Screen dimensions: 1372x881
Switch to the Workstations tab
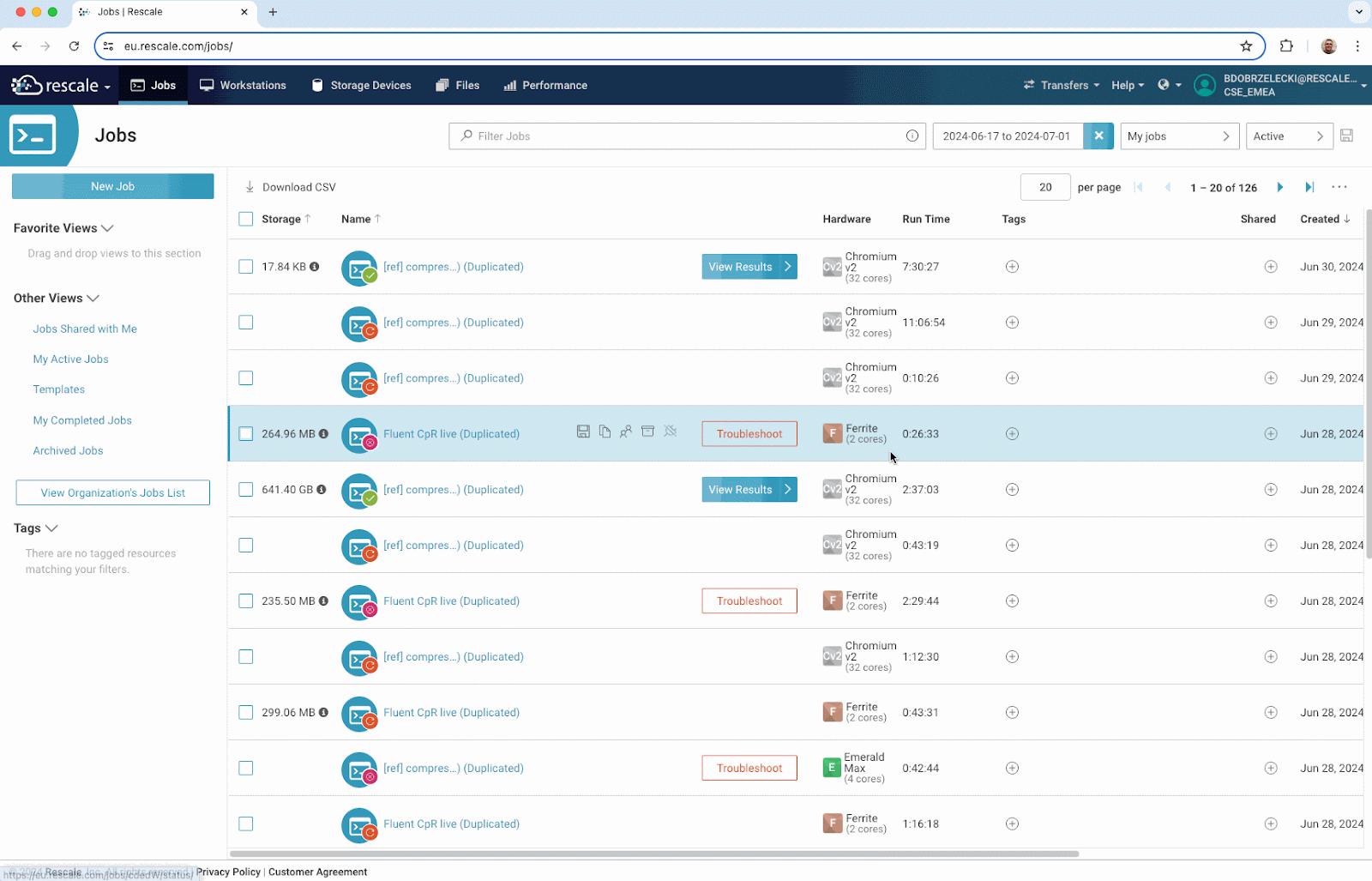tap(243, 85)
